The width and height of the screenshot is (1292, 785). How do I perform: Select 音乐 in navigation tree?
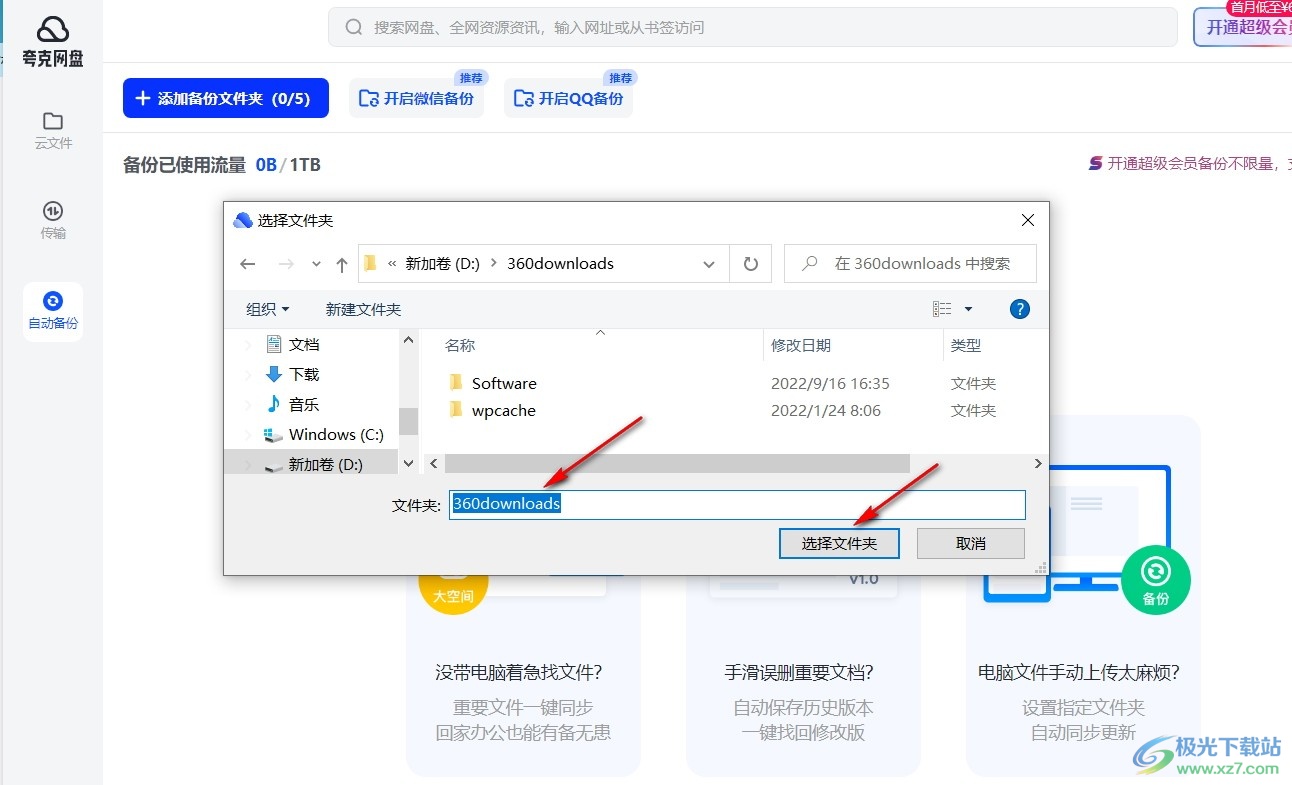pos(304,404)
